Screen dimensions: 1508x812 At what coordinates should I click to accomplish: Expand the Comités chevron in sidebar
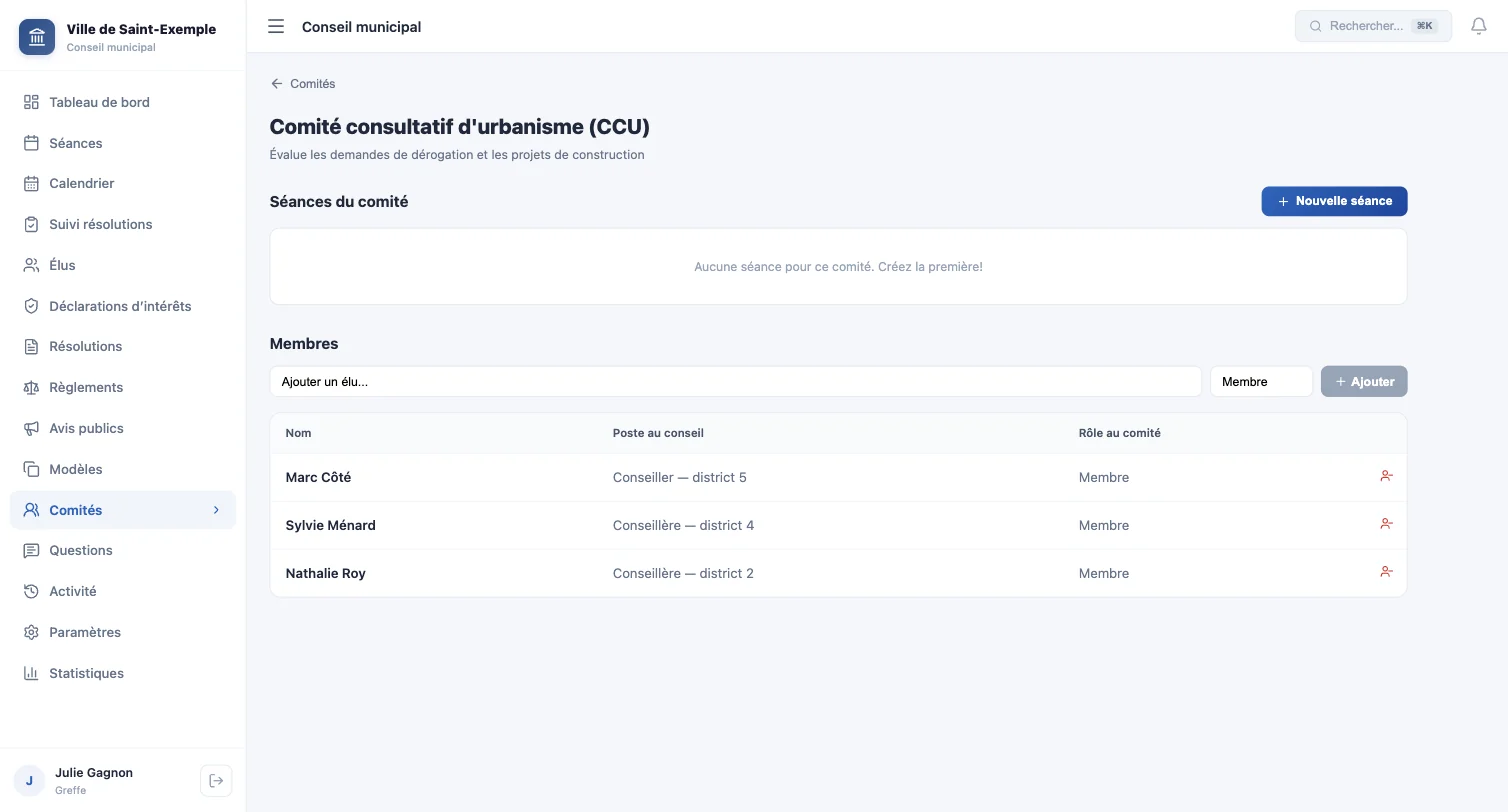tap(216, 510)
